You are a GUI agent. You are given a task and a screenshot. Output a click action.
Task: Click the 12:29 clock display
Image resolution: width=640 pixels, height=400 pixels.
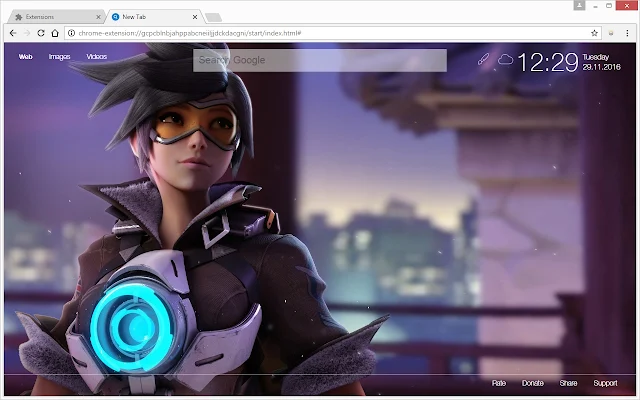(x=548, y=62)
